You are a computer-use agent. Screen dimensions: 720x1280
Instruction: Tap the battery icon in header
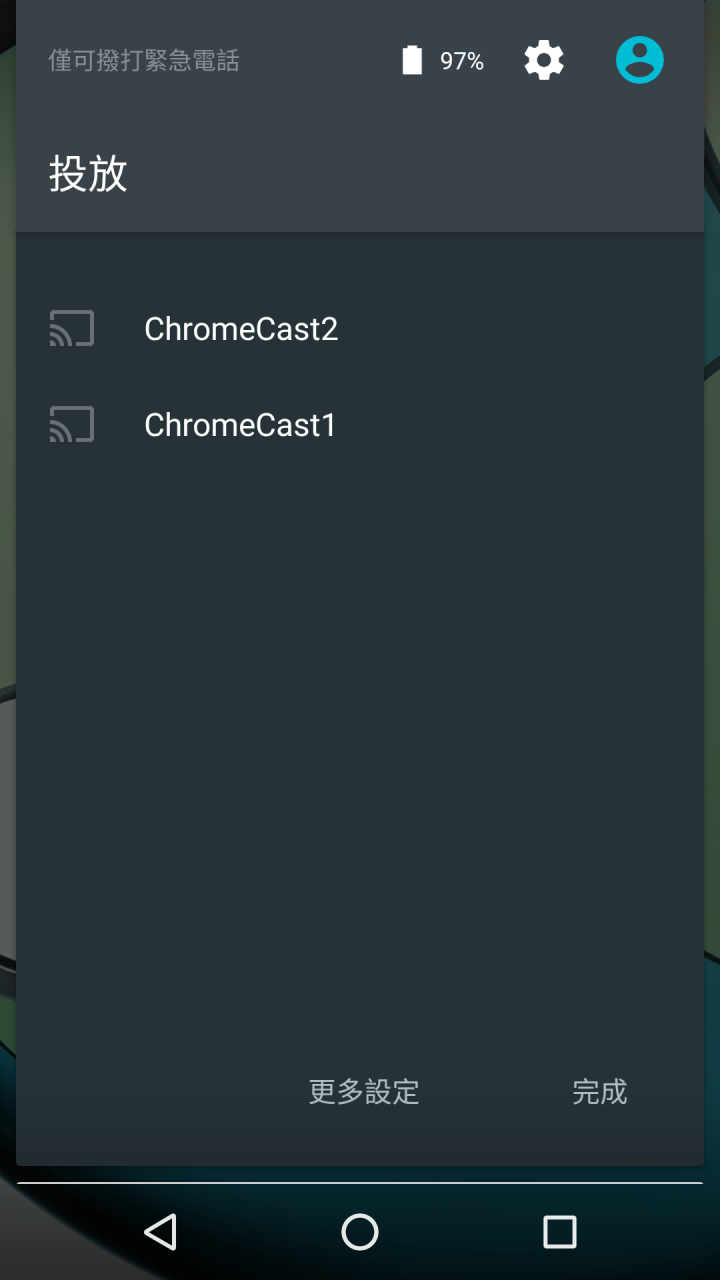coord(412,61)
